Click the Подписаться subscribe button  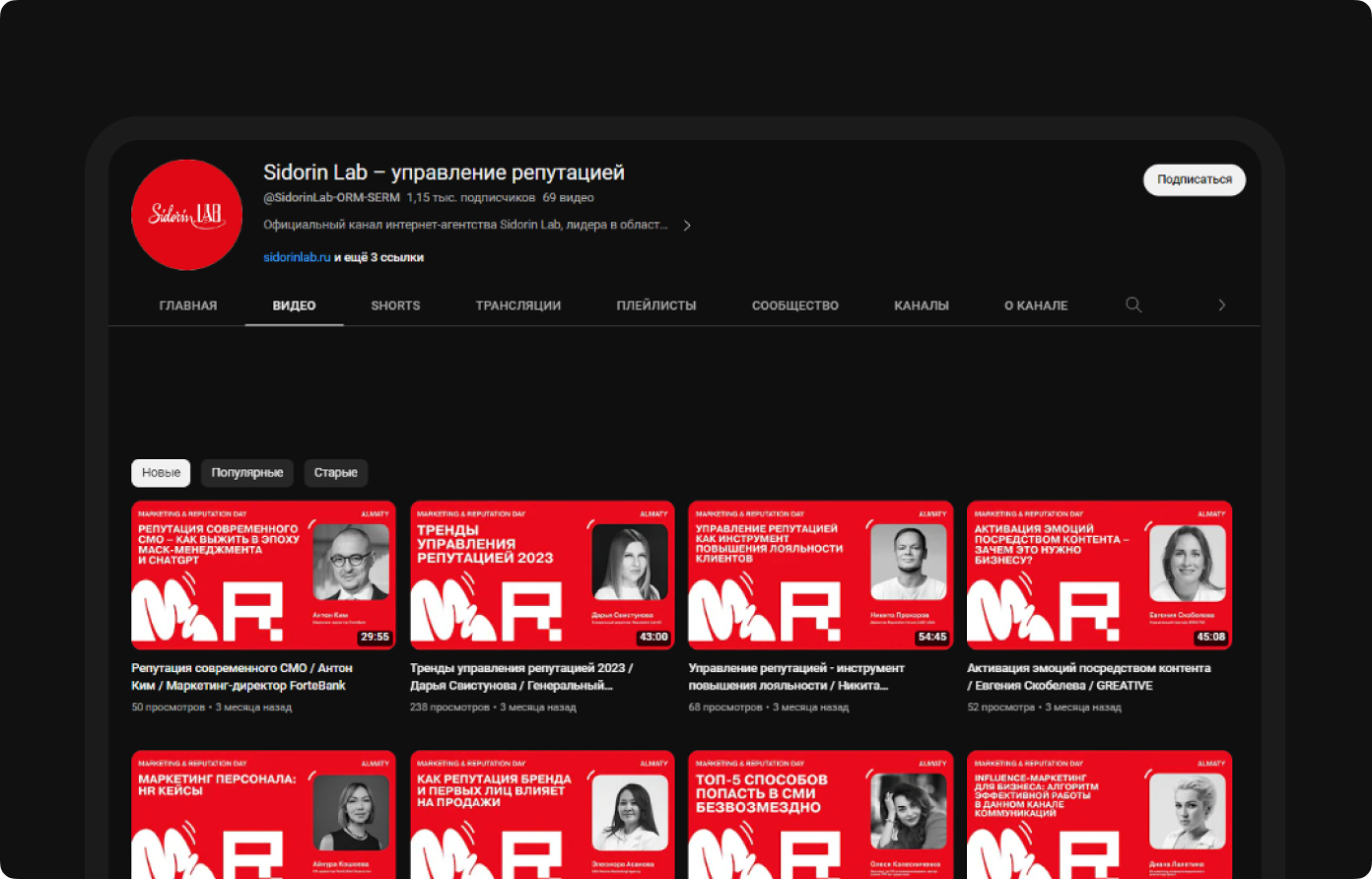click(x=1195, y=180)
